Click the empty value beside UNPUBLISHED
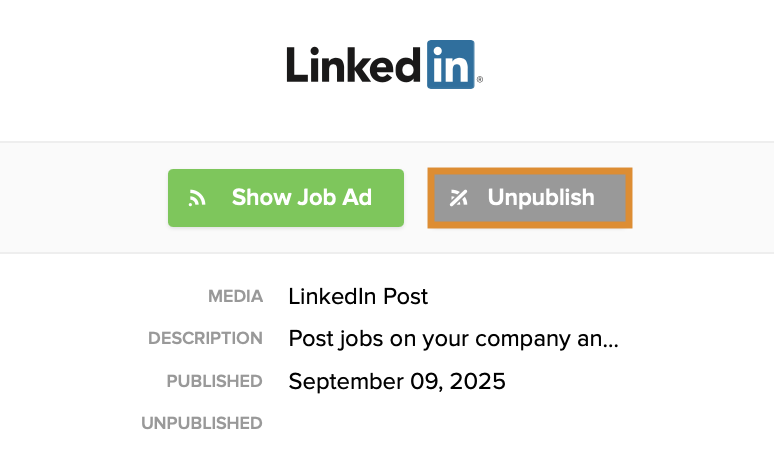The width and height of the screenshot is (774, 466). pos(400,424)
